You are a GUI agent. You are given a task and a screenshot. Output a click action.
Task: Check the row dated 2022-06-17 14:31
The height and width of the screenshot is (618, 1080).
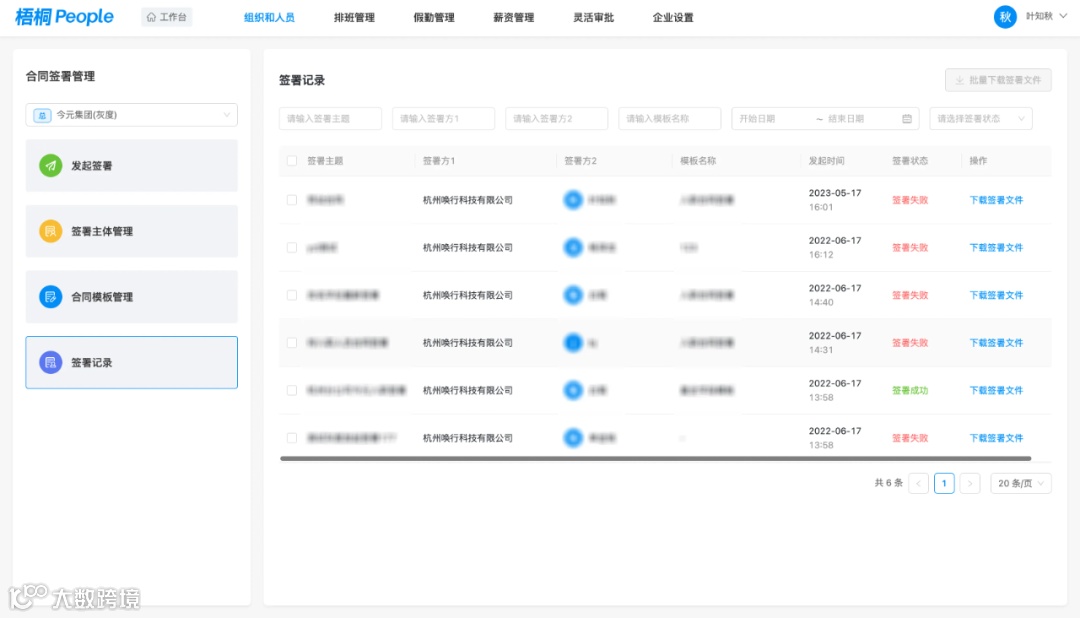292,342
